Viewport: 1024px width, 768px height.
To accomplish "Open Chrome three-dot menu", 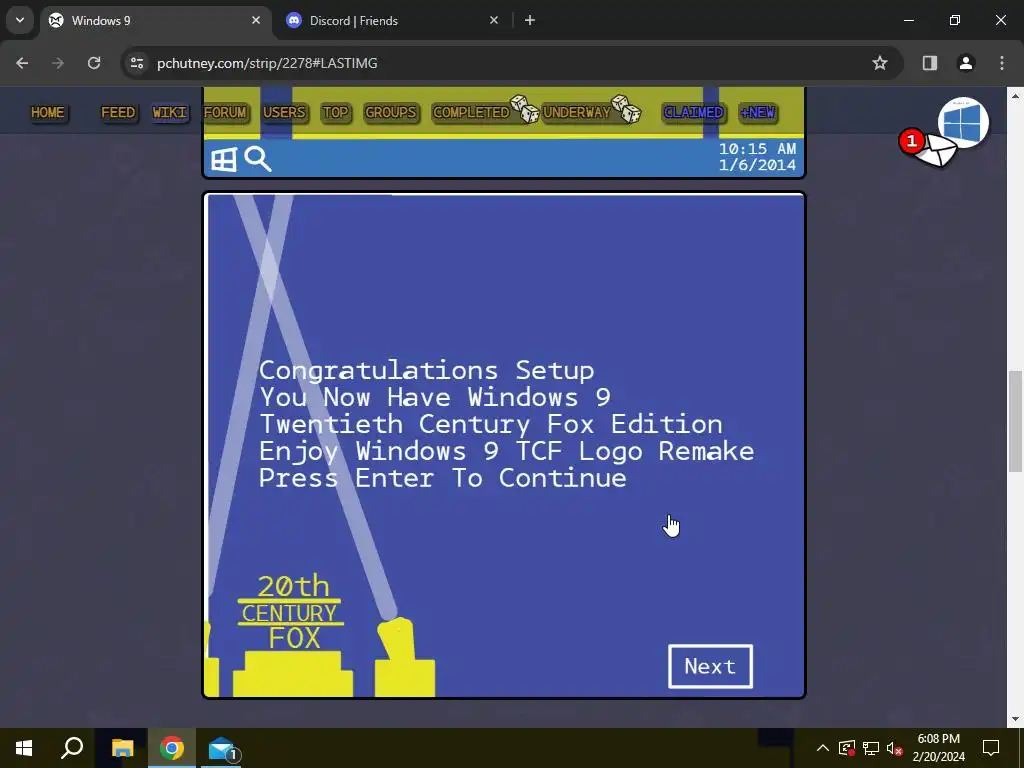I will pyautogui.click(x=1002, y=63).
